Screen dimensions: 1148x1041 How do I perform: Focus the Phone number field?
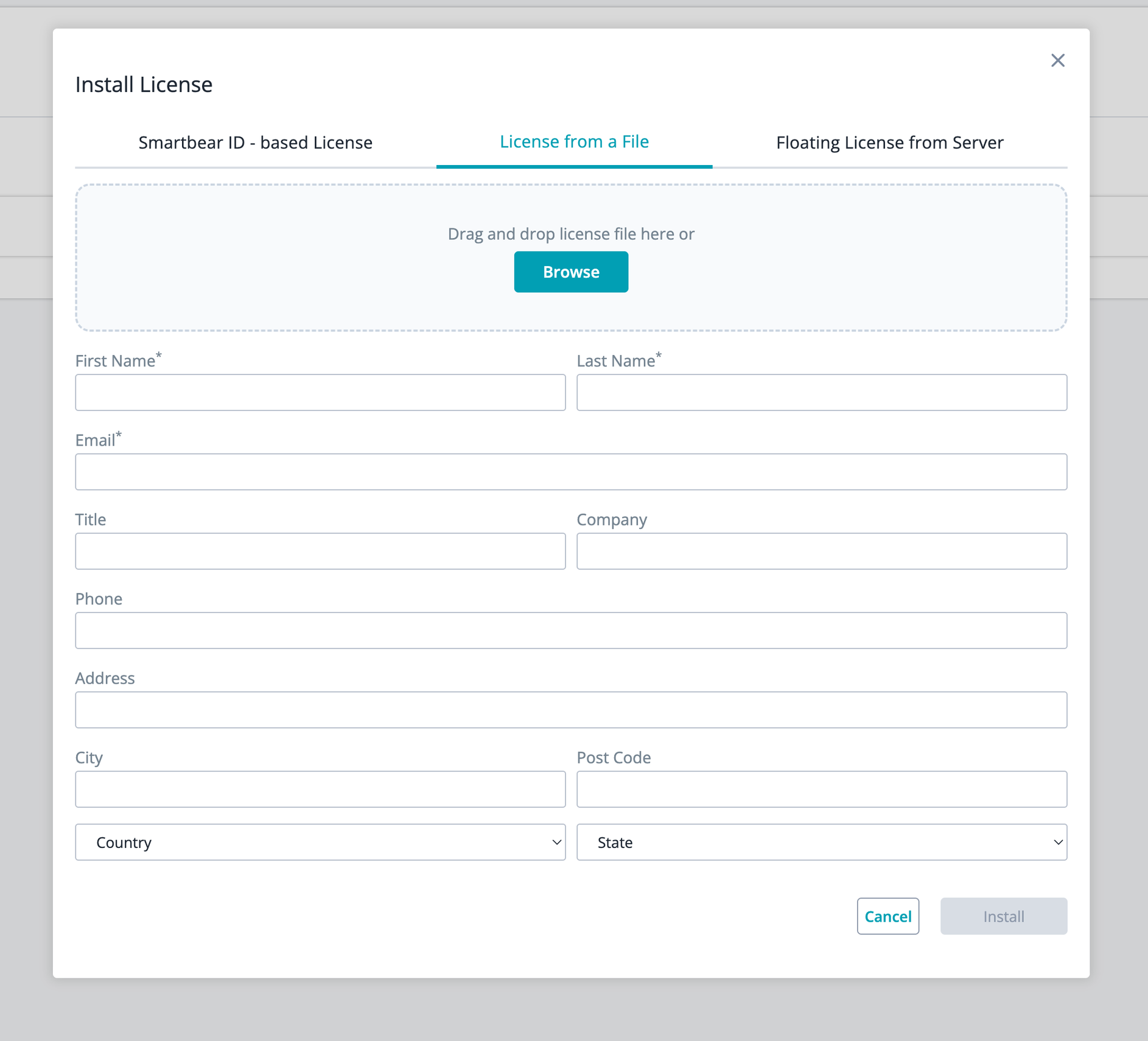pyautogui.click(x=571, y=631)
